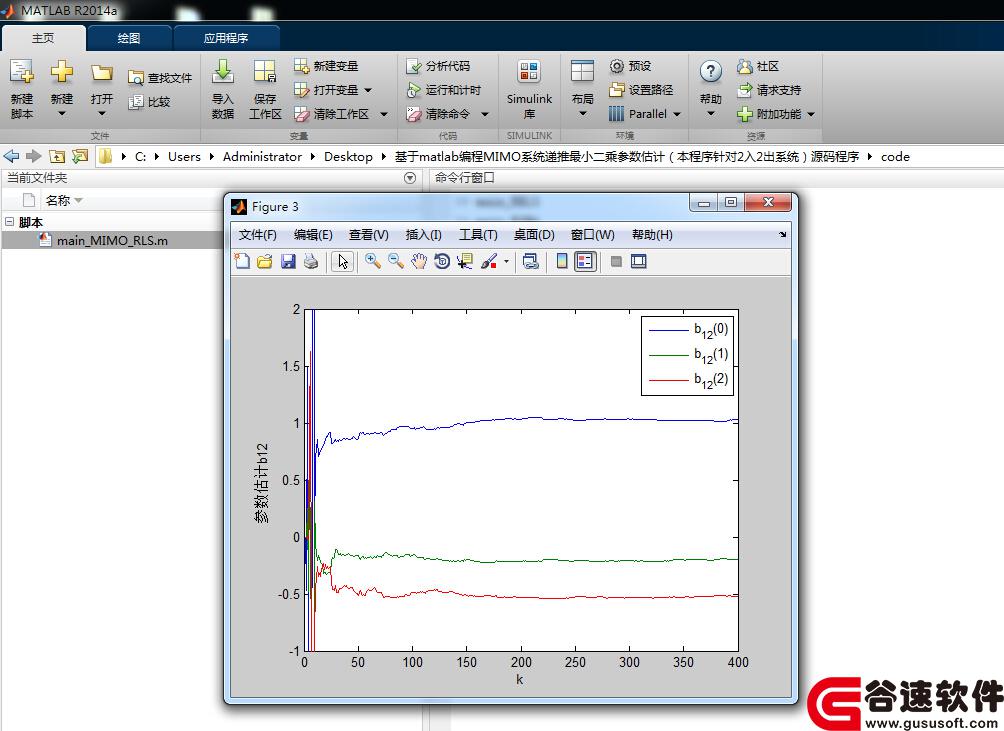Open a file from Figure 3 toolbar

pyautogui.click(x=264, y=261)
